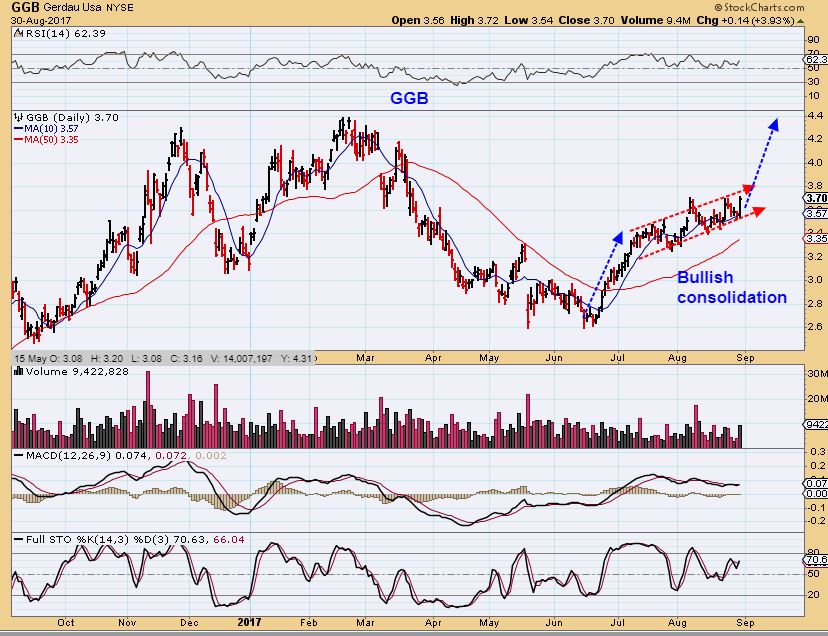Click the 30M volume axis label
This screenshot has width=828, height=636.
coord(817,373)
